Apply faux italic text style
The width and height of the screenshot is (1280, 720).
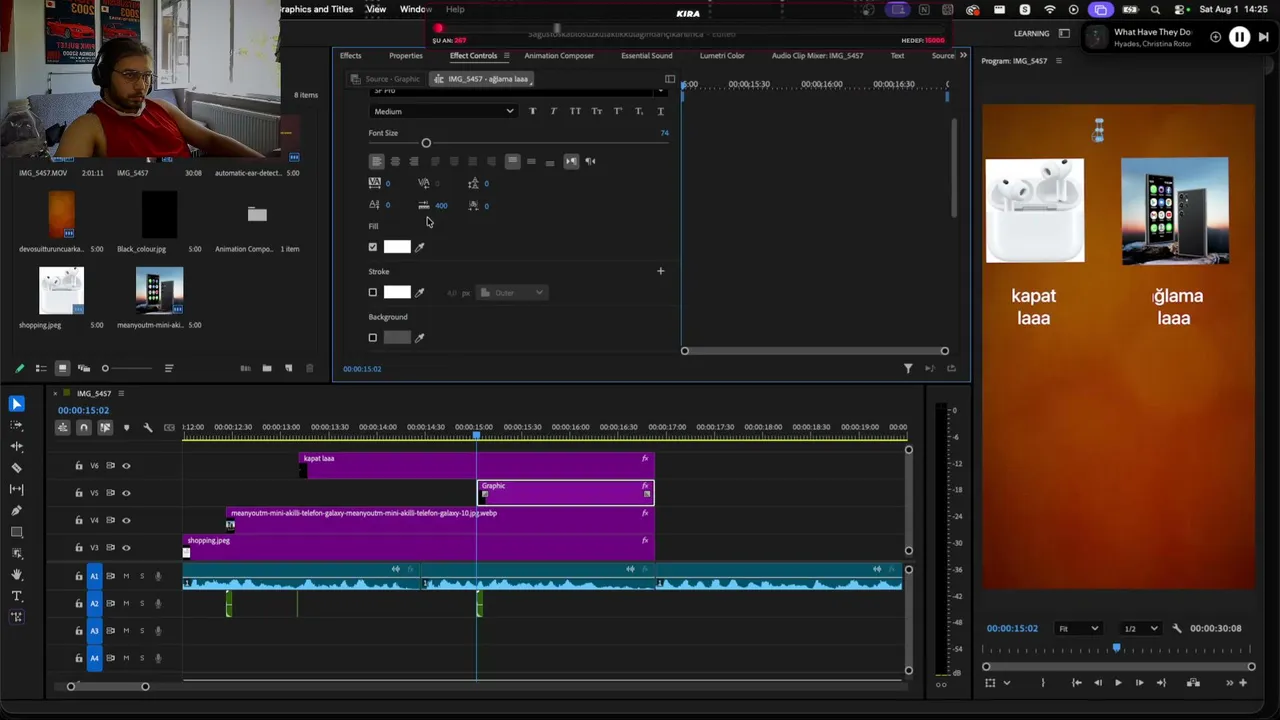(553, 111)
